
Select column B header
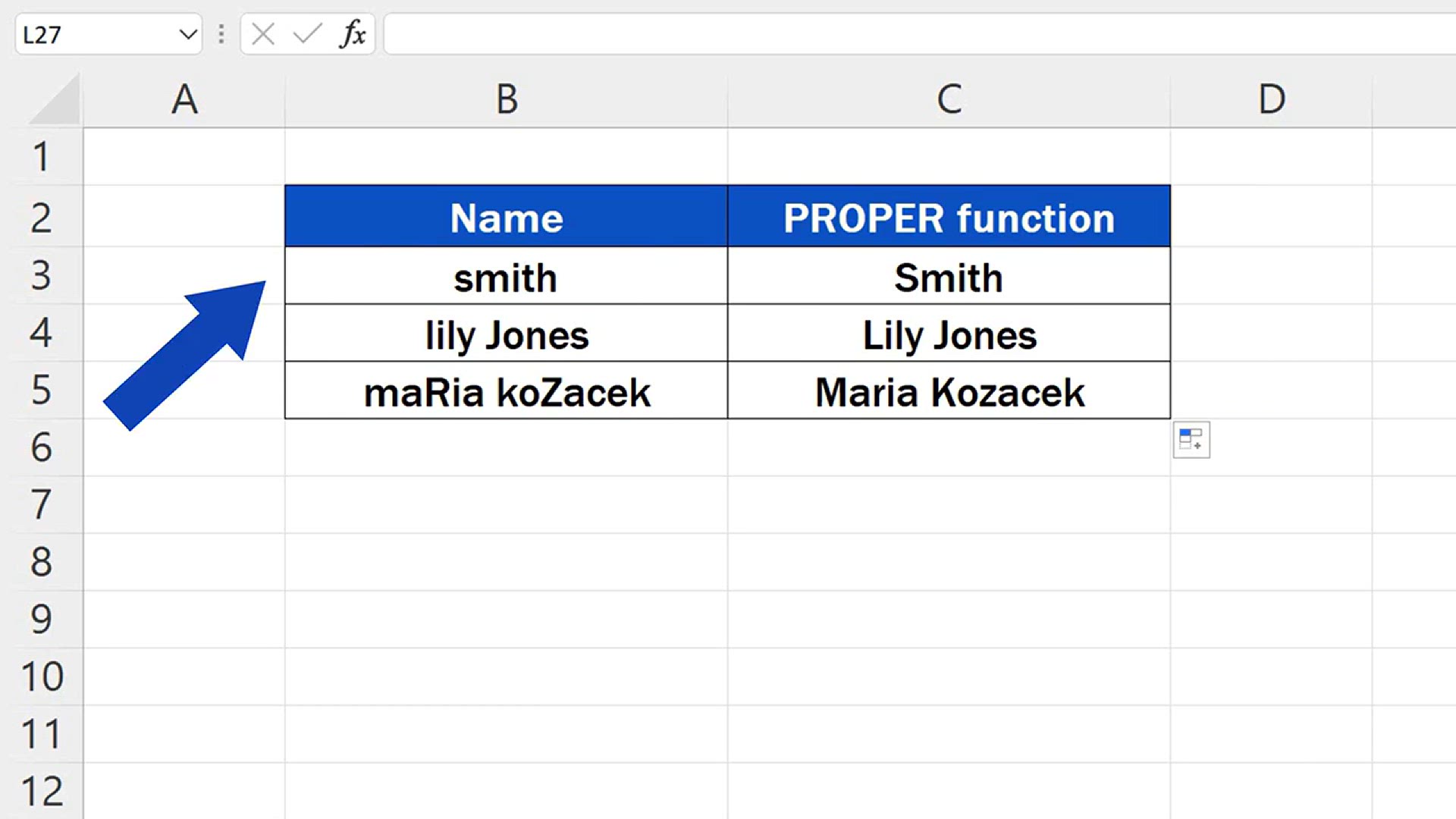[x=507, y=99]
